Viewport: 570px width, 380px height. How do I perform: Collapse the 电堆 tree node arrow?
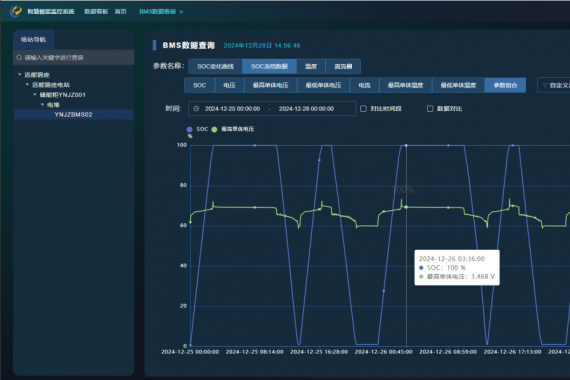coord(43,104)
